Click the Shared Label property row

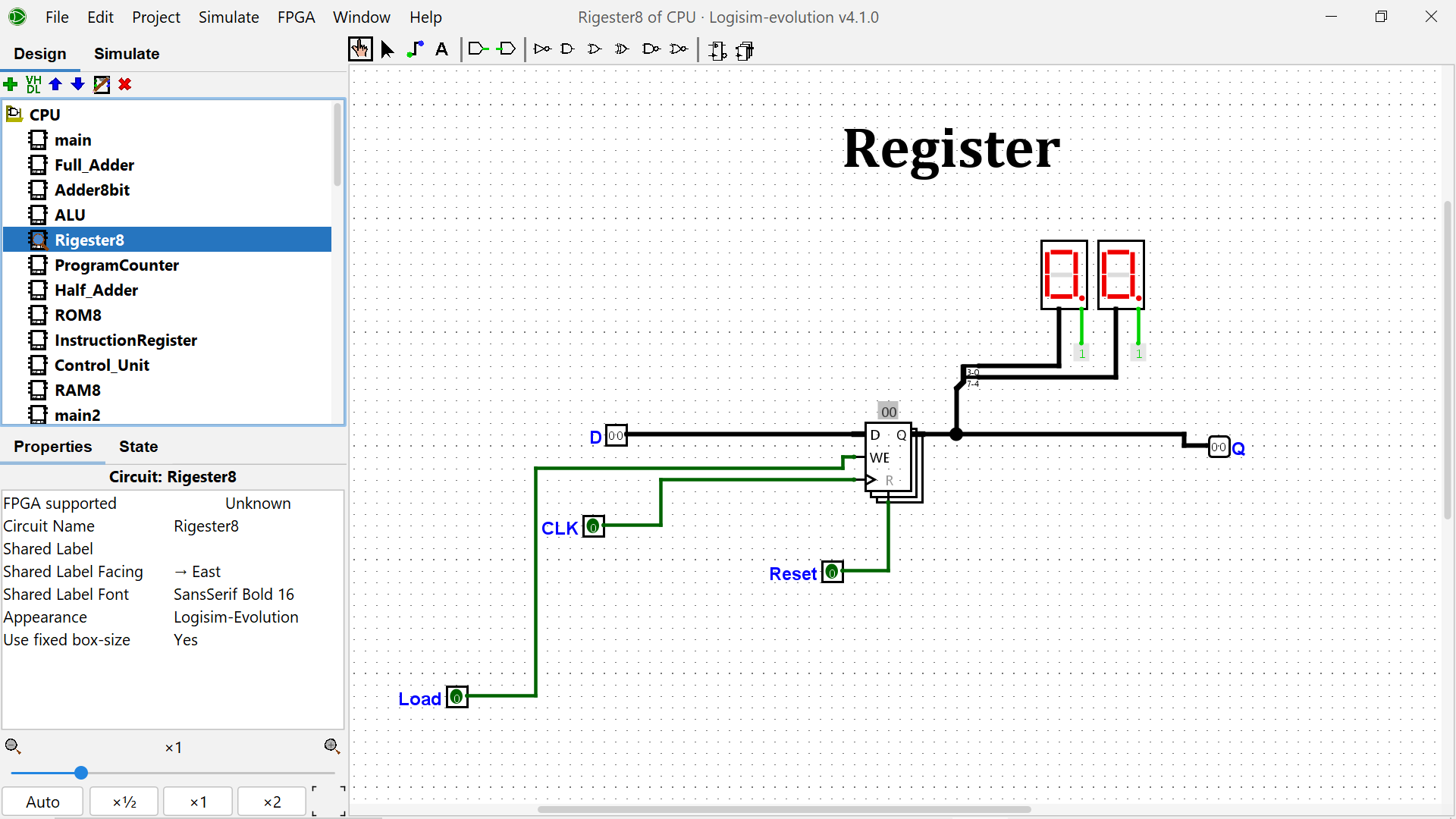pos(173,549)
